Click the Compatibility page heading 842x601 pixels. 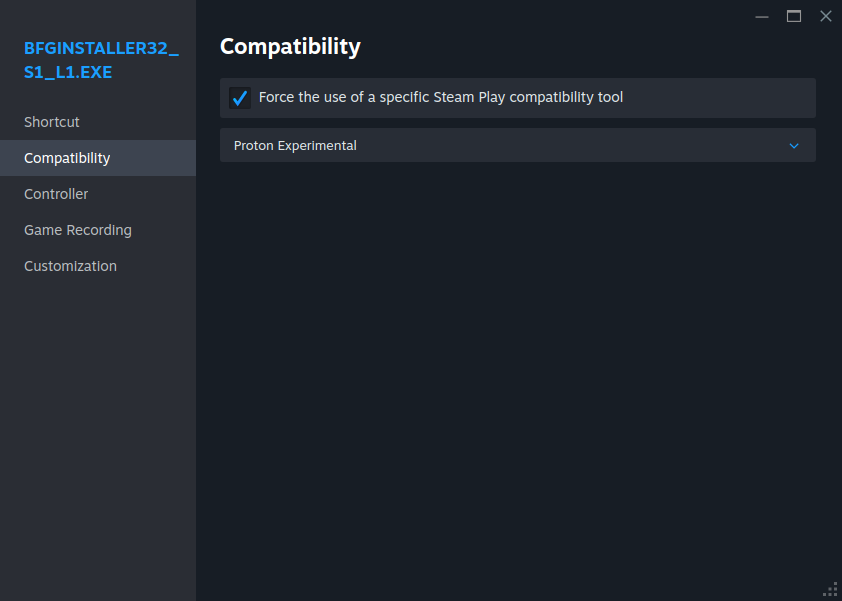(290, 46)
